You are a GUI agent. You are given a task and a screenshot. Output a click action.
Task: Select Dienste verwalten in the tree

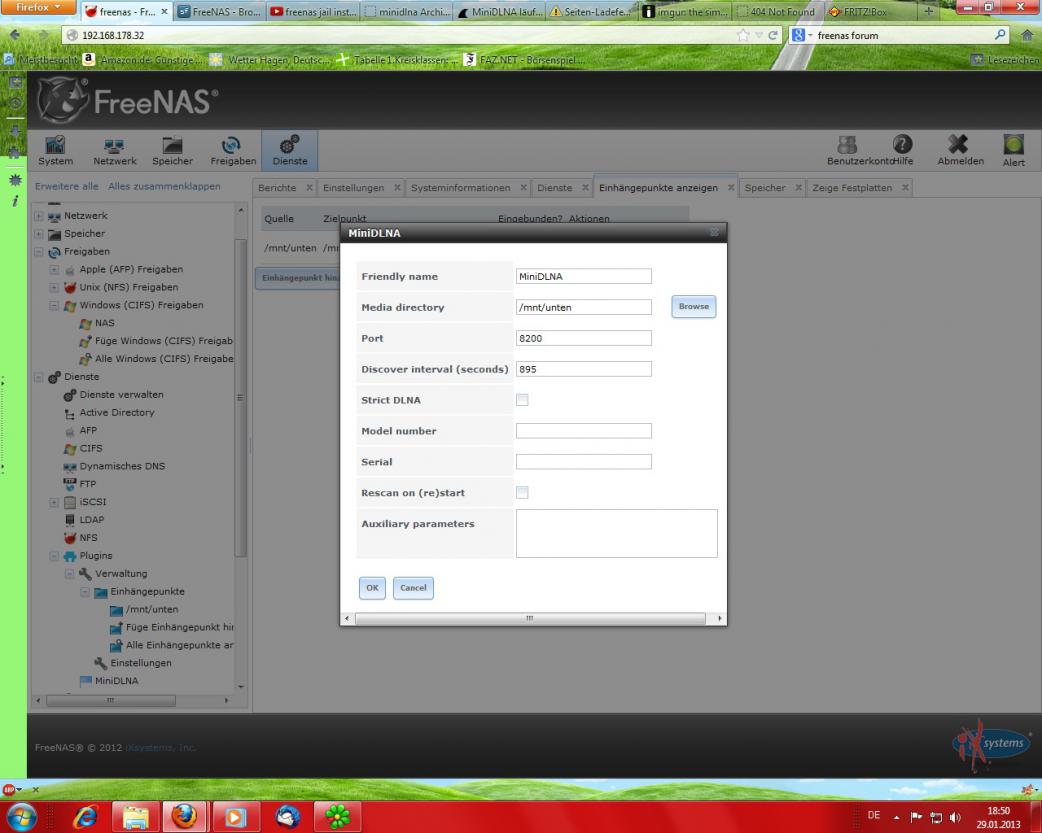coord(122,395)
